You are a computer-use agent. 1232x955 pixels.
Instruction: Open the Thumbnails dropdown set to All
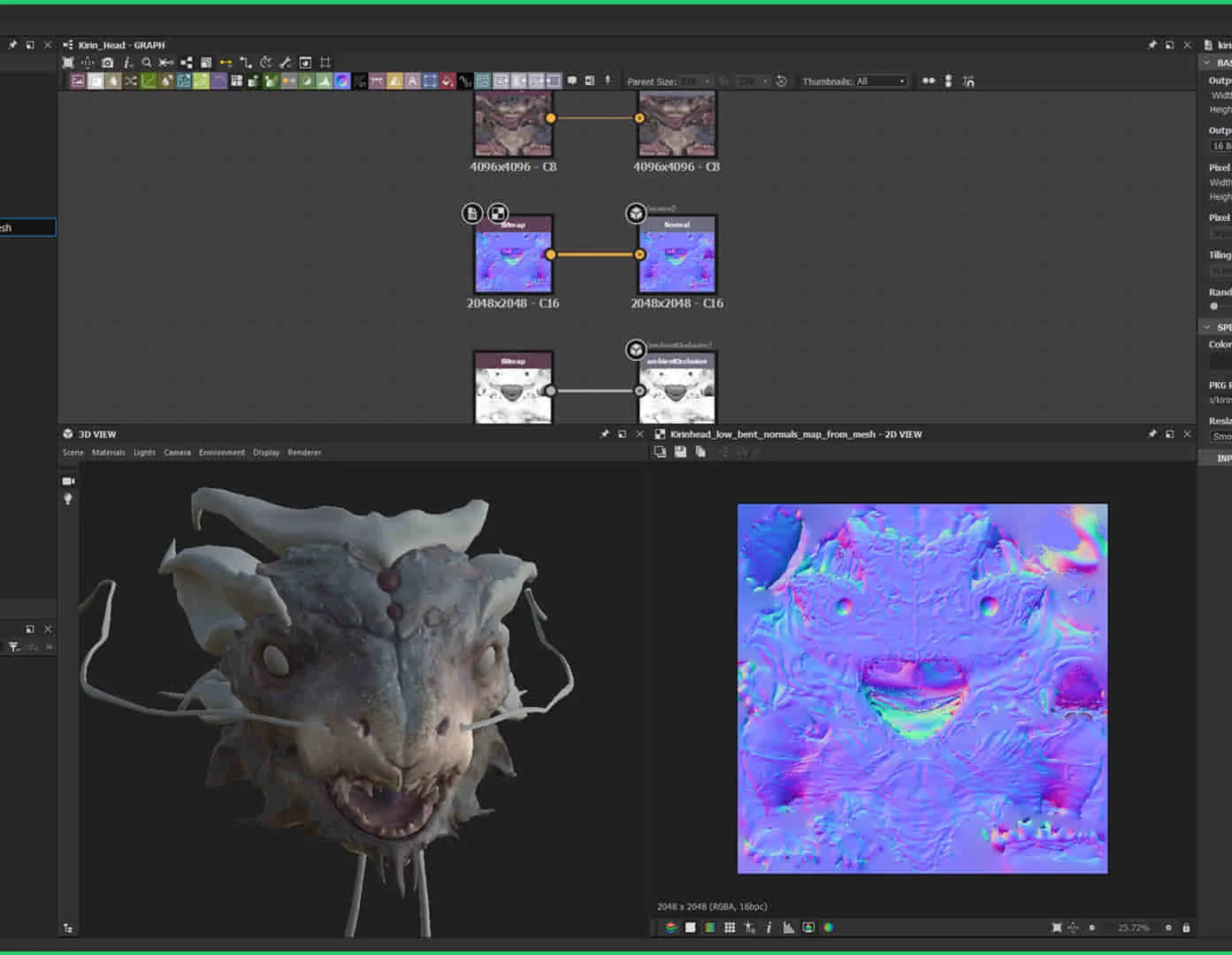click(880, 81)
